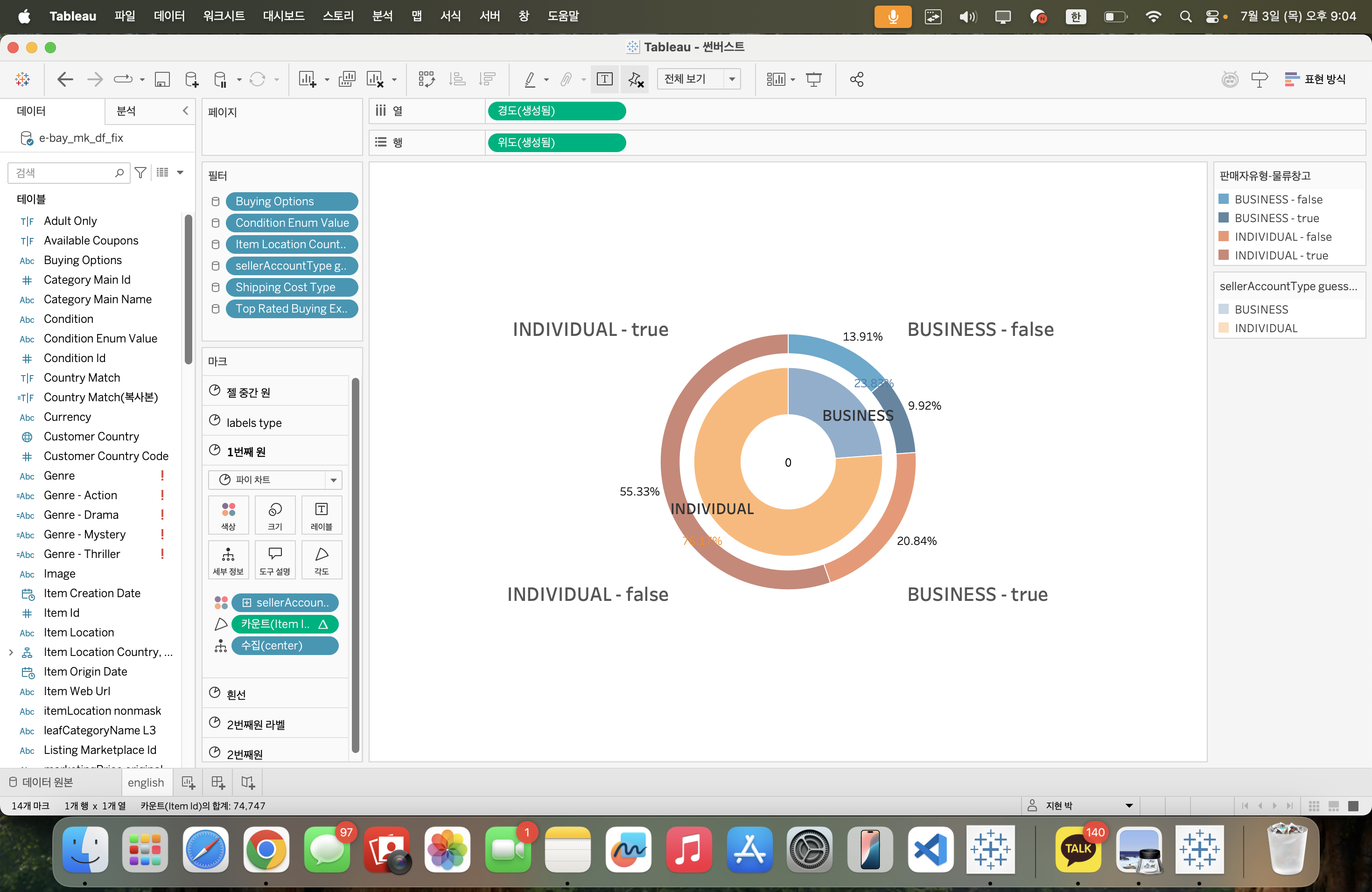Click the Tableau logo start page icon

tap(22, 79)
